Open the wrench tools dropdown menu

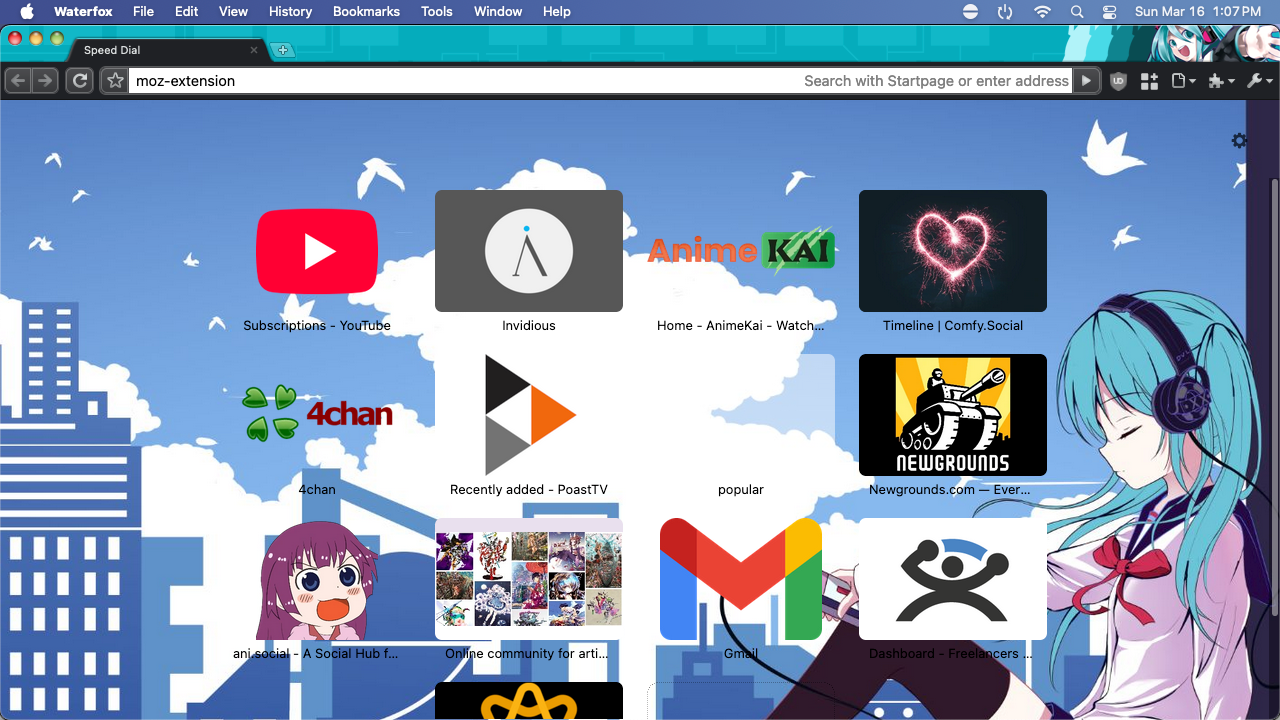[x=1260, y=81]
